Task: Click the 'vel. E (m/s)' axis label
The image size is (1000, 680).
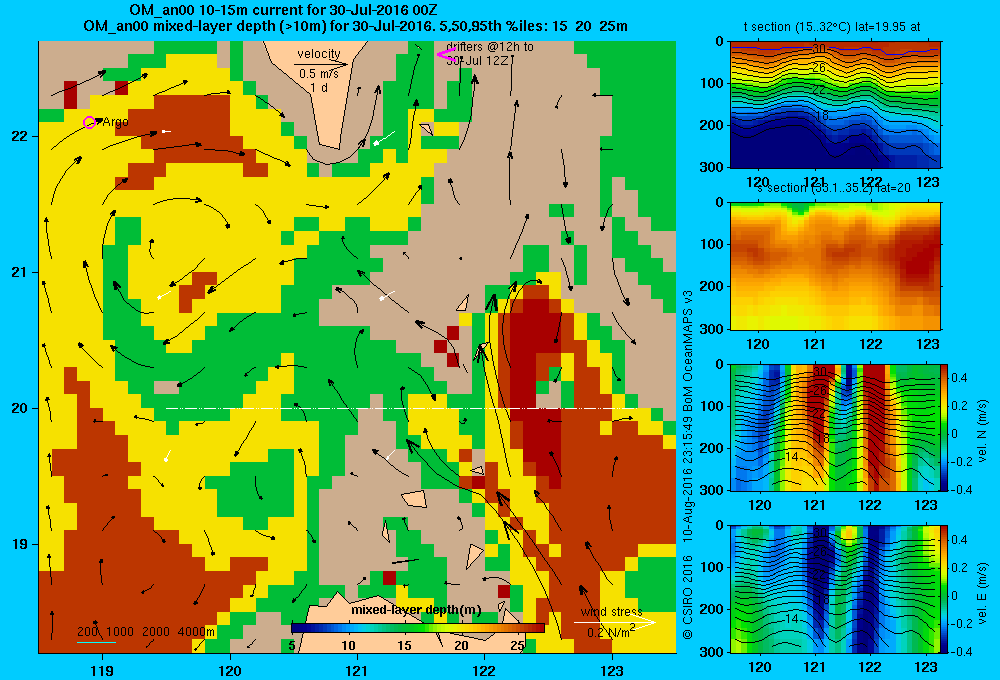Action: [982, 593]
